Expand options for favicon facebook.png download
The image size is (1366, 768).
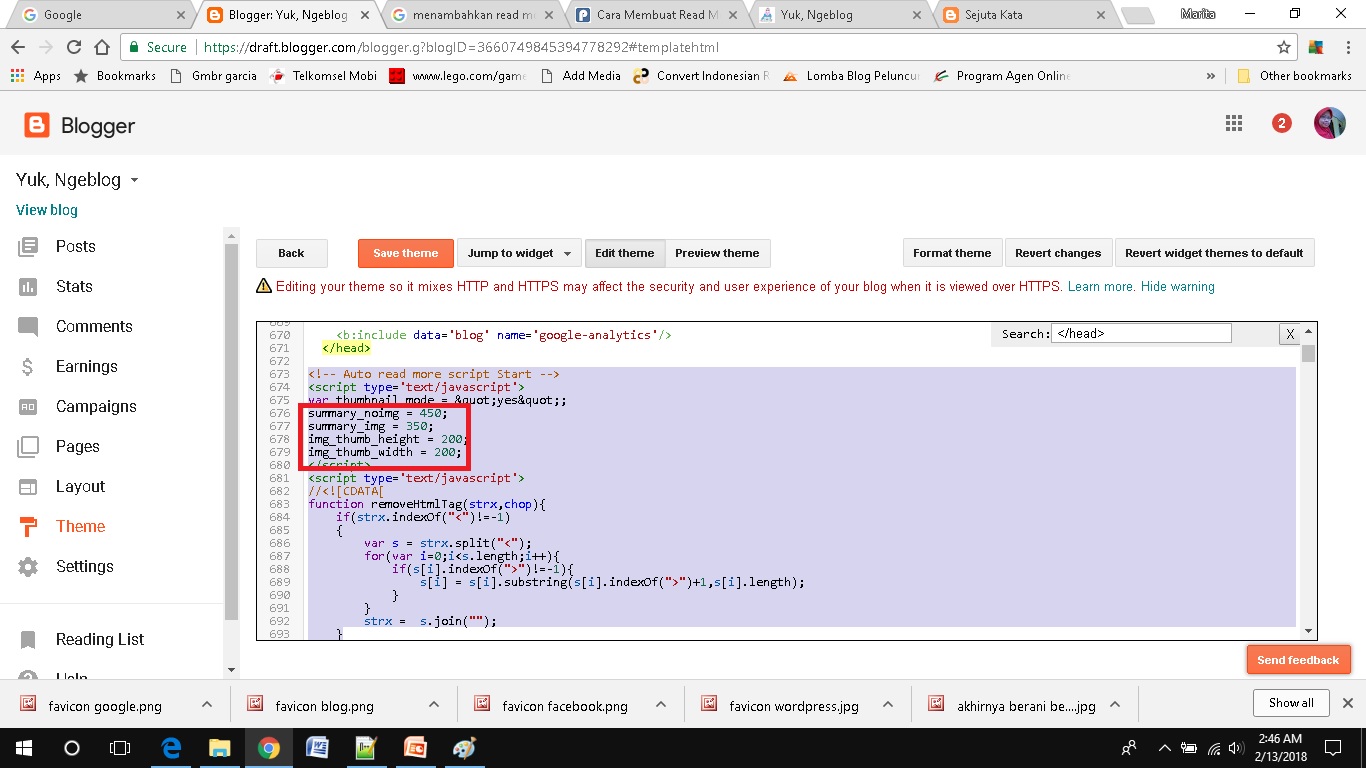(661, 704)
